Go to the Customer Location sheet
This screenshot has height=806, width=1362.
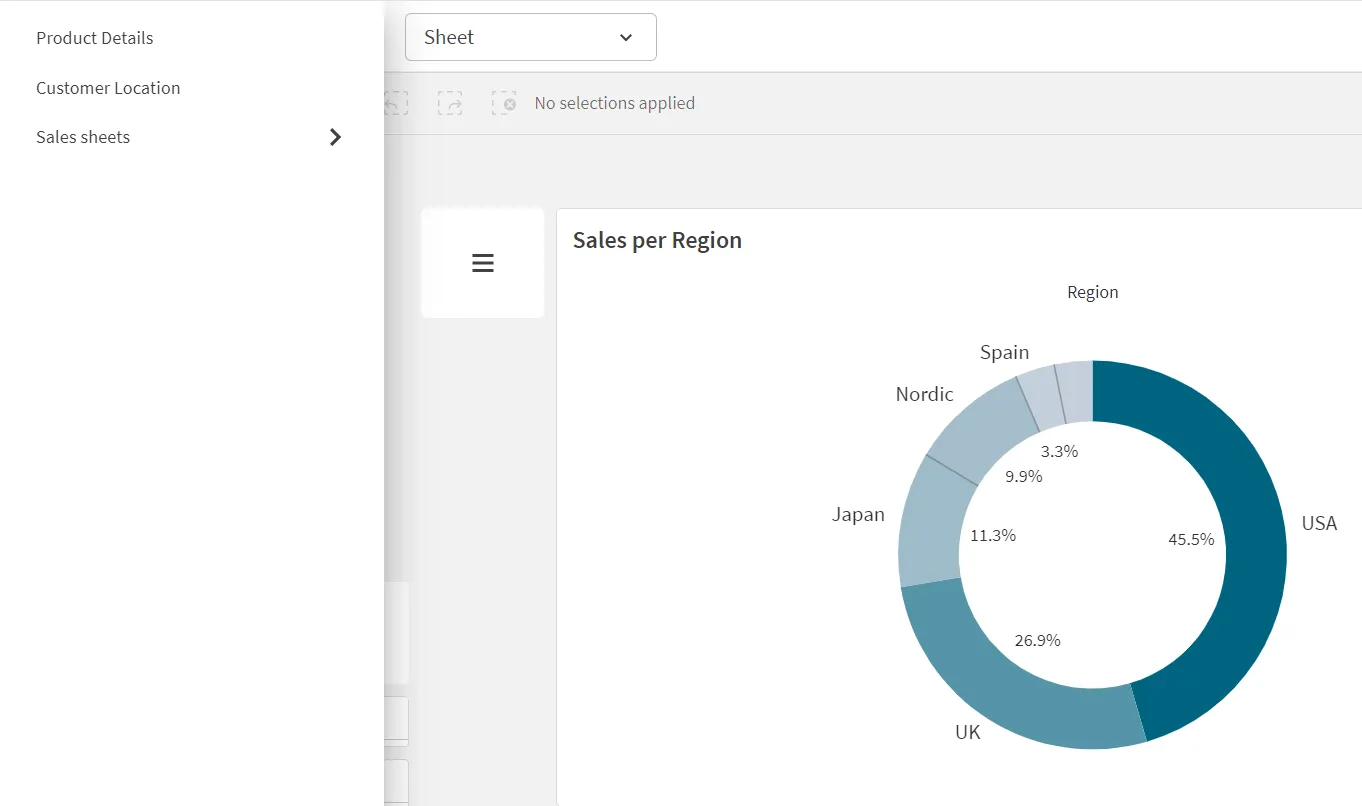point(108,88)
